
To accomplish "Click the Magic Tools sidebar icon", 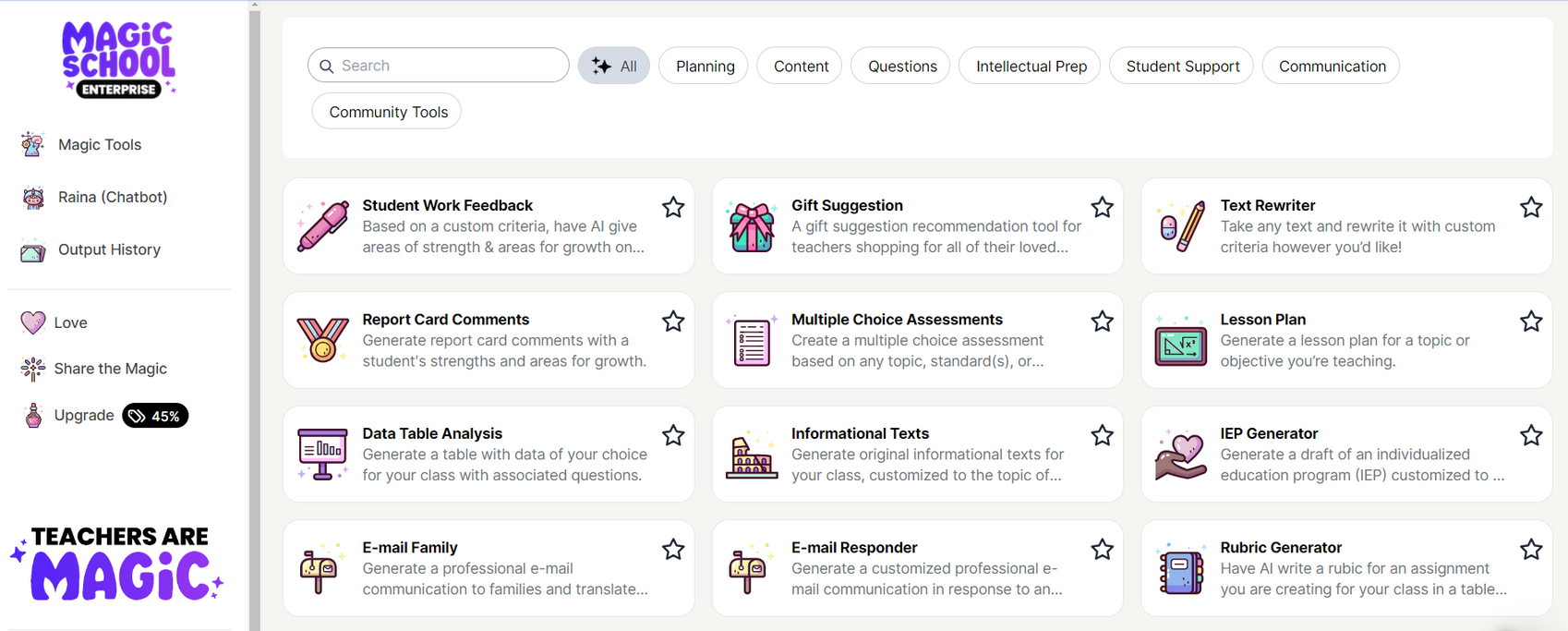I will pyautogui.click(x=33, y=144).
